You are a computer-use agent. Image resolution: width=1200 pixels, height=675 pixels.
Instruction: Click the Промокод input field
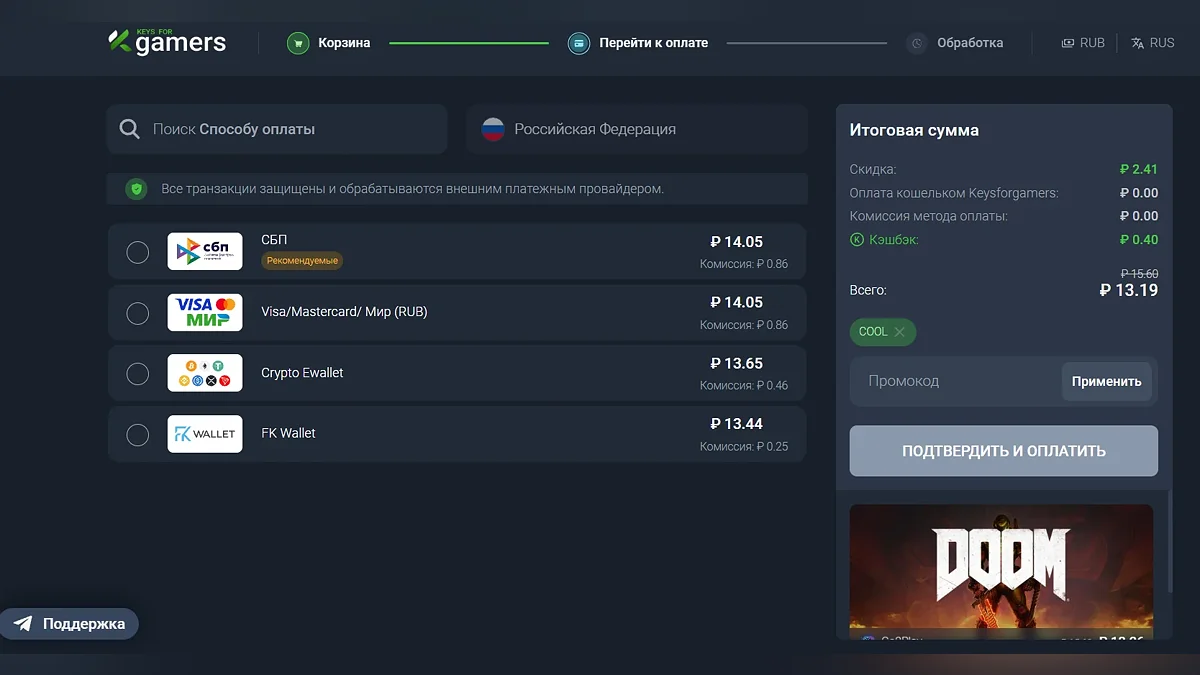[955, 381]
